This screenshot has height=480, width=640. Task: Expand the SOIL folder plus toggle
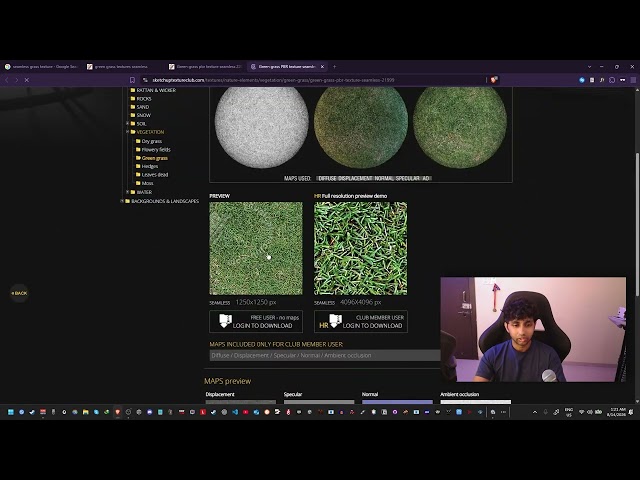click(127, 123)
